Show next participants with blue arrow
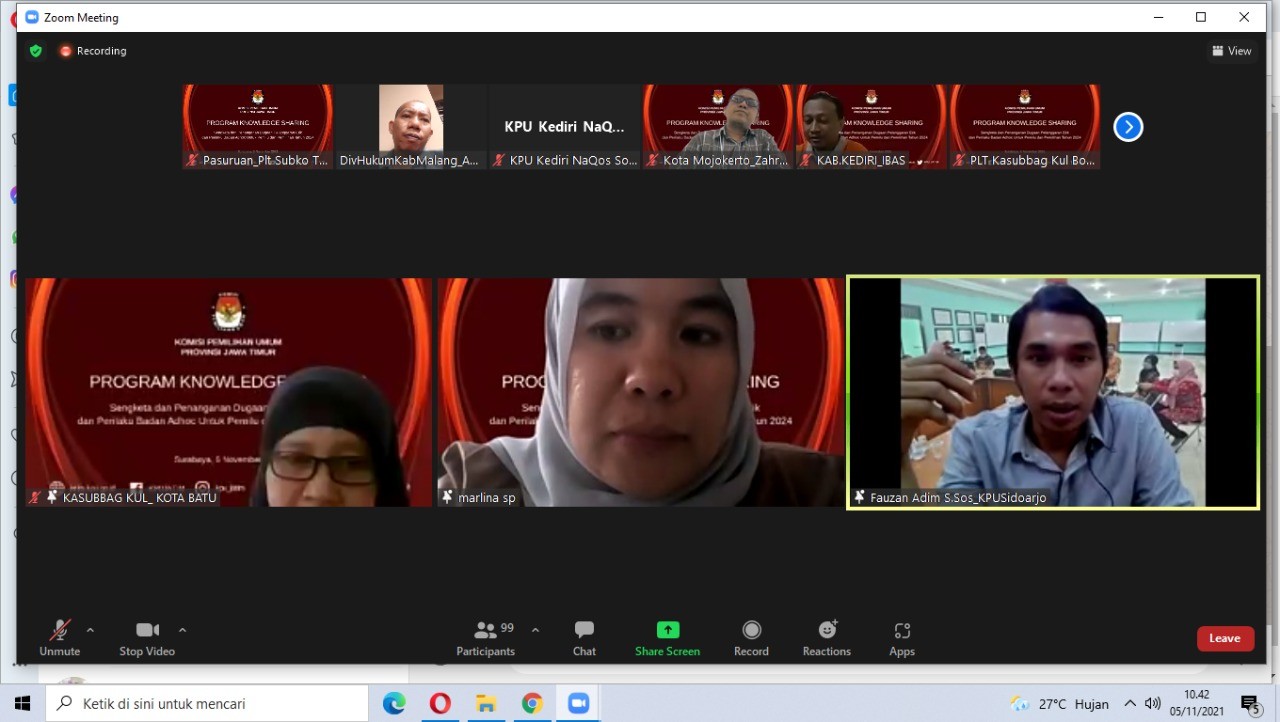Image resolution: width=1280 pixels, height=722 pixels. click(1128, 127)
